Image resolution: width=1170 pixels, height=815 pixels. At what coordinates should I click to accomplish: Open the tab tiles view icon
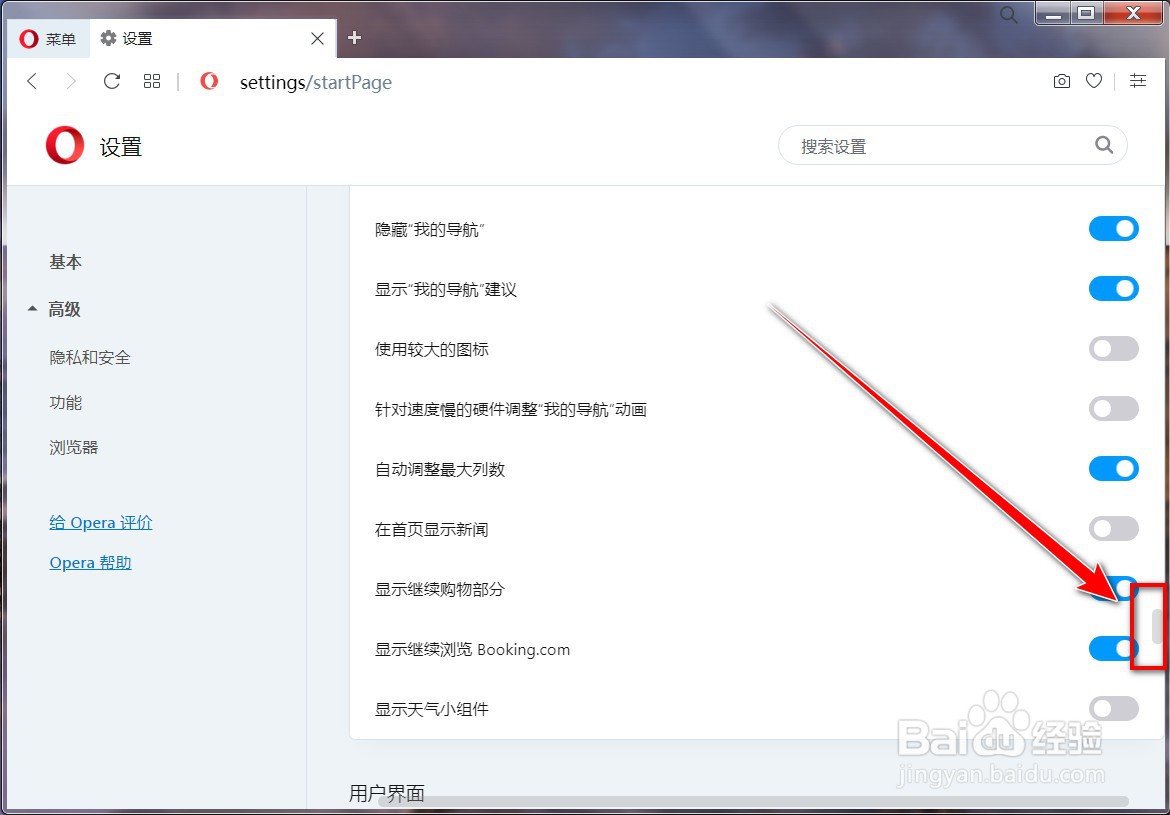coord(152,81)
